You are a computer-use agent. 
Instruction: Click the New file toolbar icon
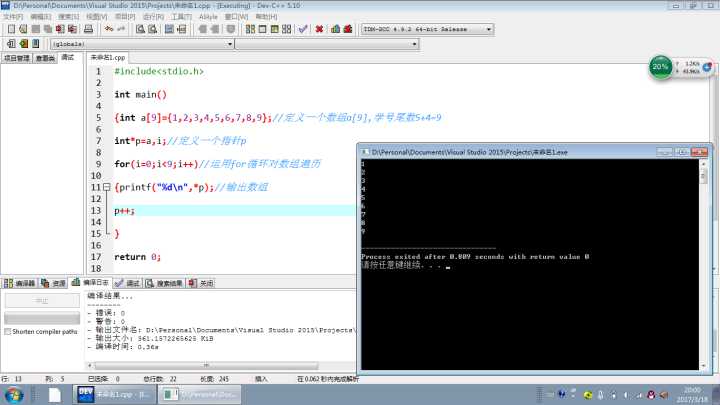point(11,29)
